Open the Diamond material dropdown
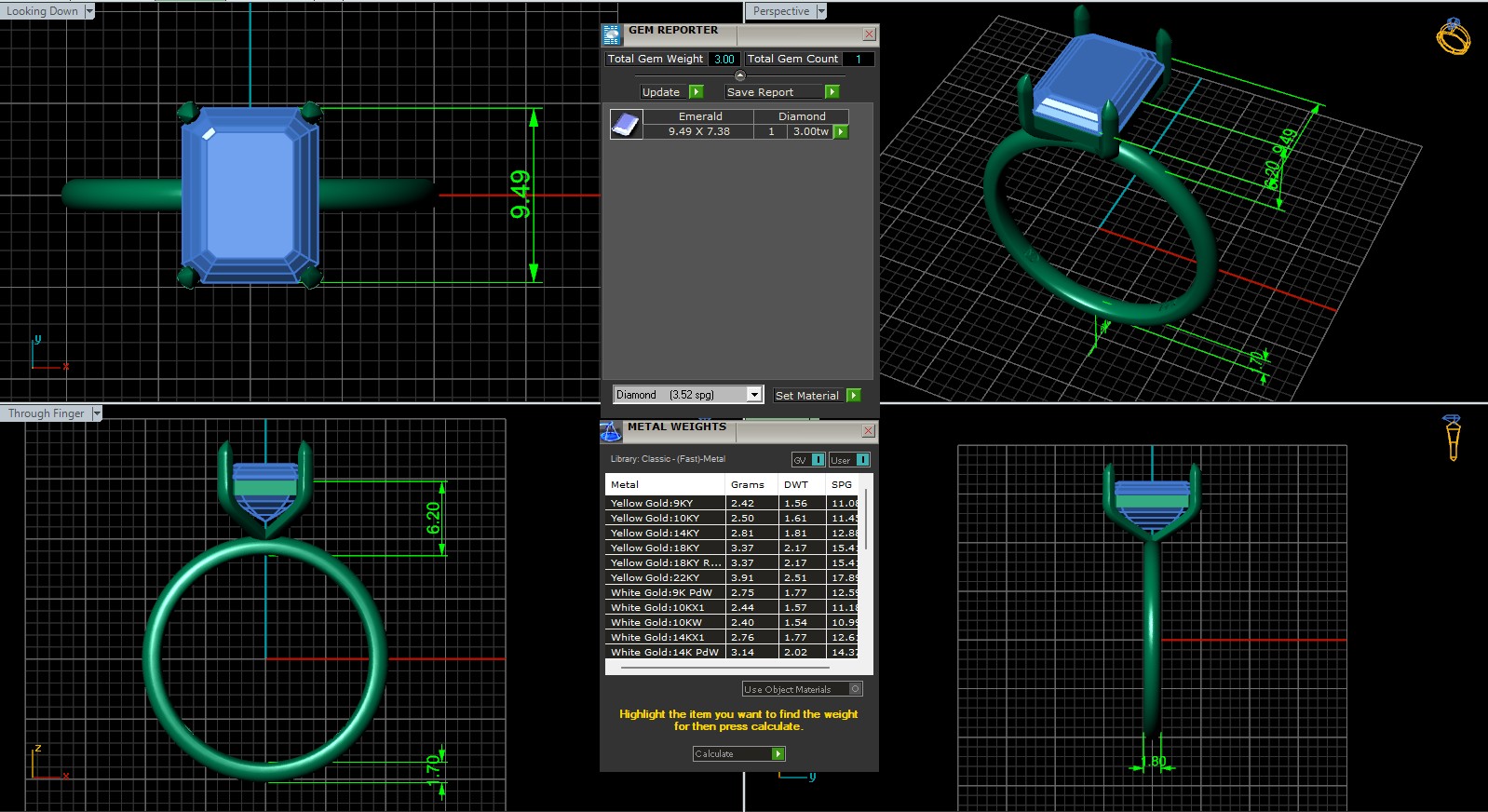Image resolution: width=1488 pixels, height=812 pixels. 754,395
